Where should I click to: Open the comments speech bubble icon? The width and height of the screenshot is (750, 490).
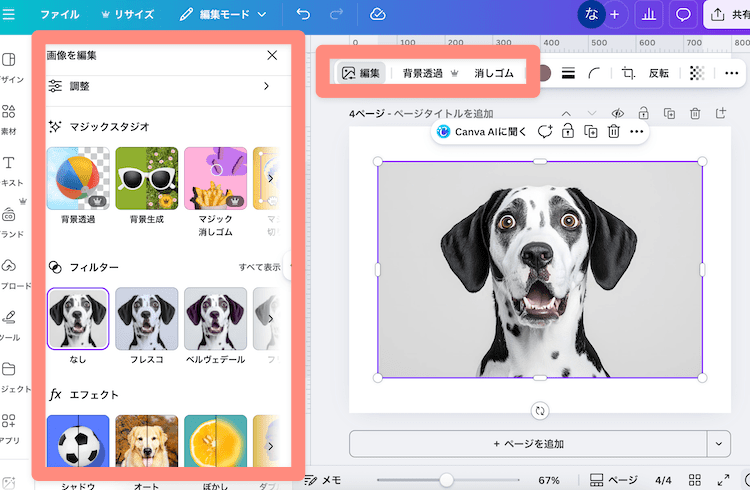pos(683,15)
